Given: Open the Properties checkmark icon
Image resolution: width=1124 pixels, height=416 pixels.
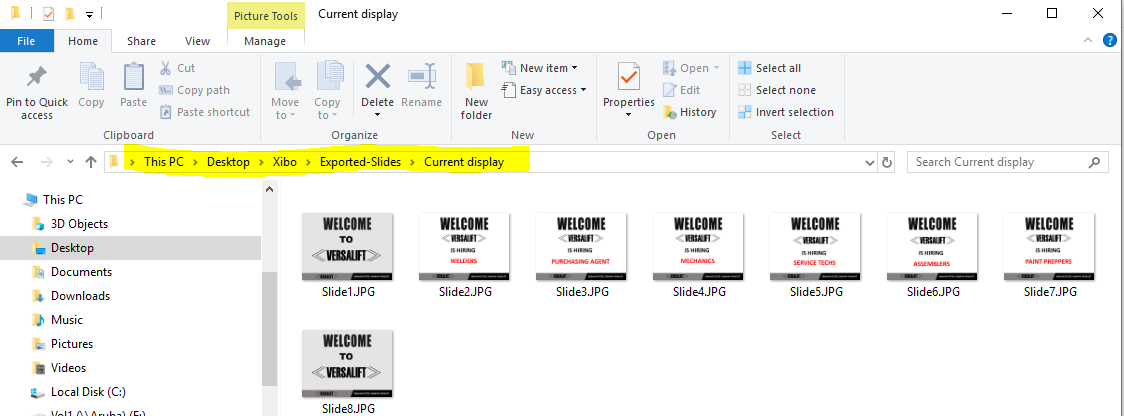Looking at the screenshot, I should 629,77.
